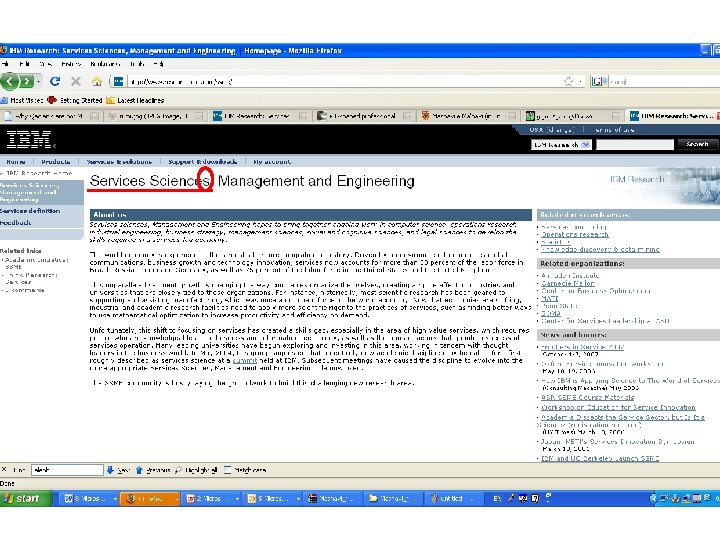Close the IBM Research third tab
This screenshot has height=540, width=720.
[303, 116]
